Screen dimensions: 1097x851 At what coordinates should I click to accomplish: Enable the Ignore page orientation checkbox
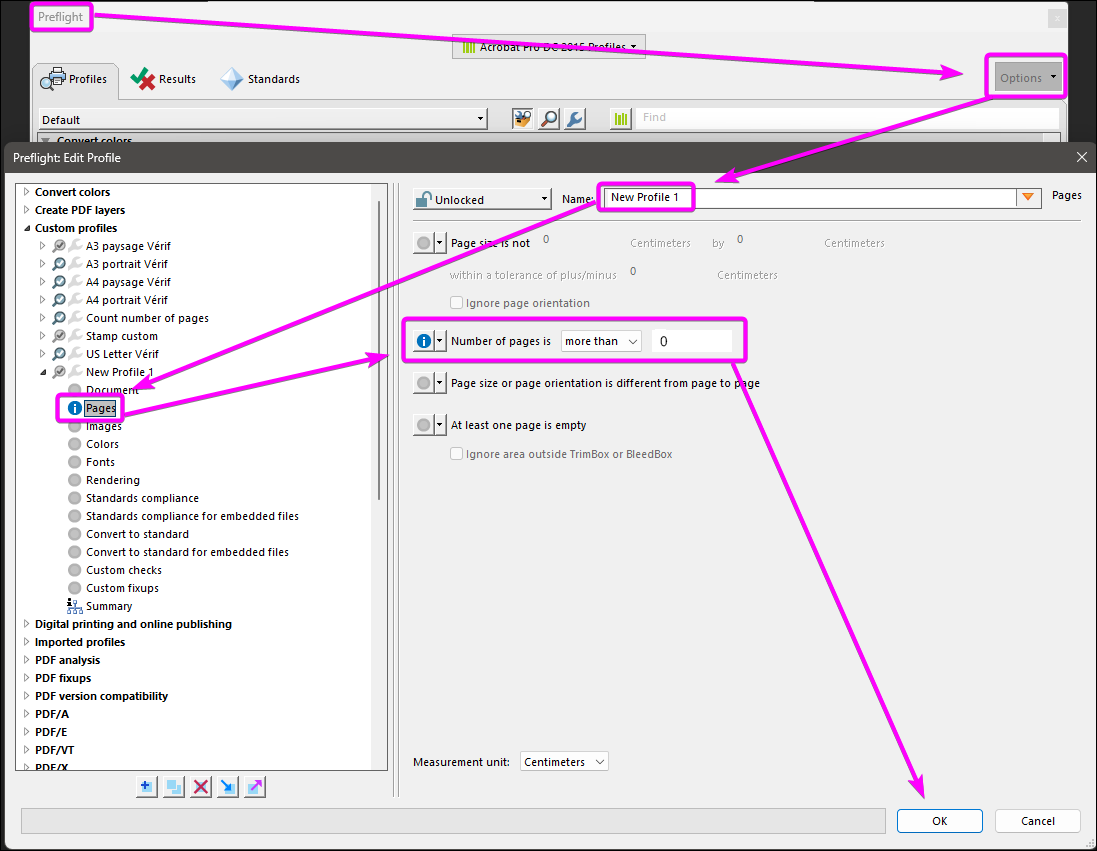click(x=456, y=302)
